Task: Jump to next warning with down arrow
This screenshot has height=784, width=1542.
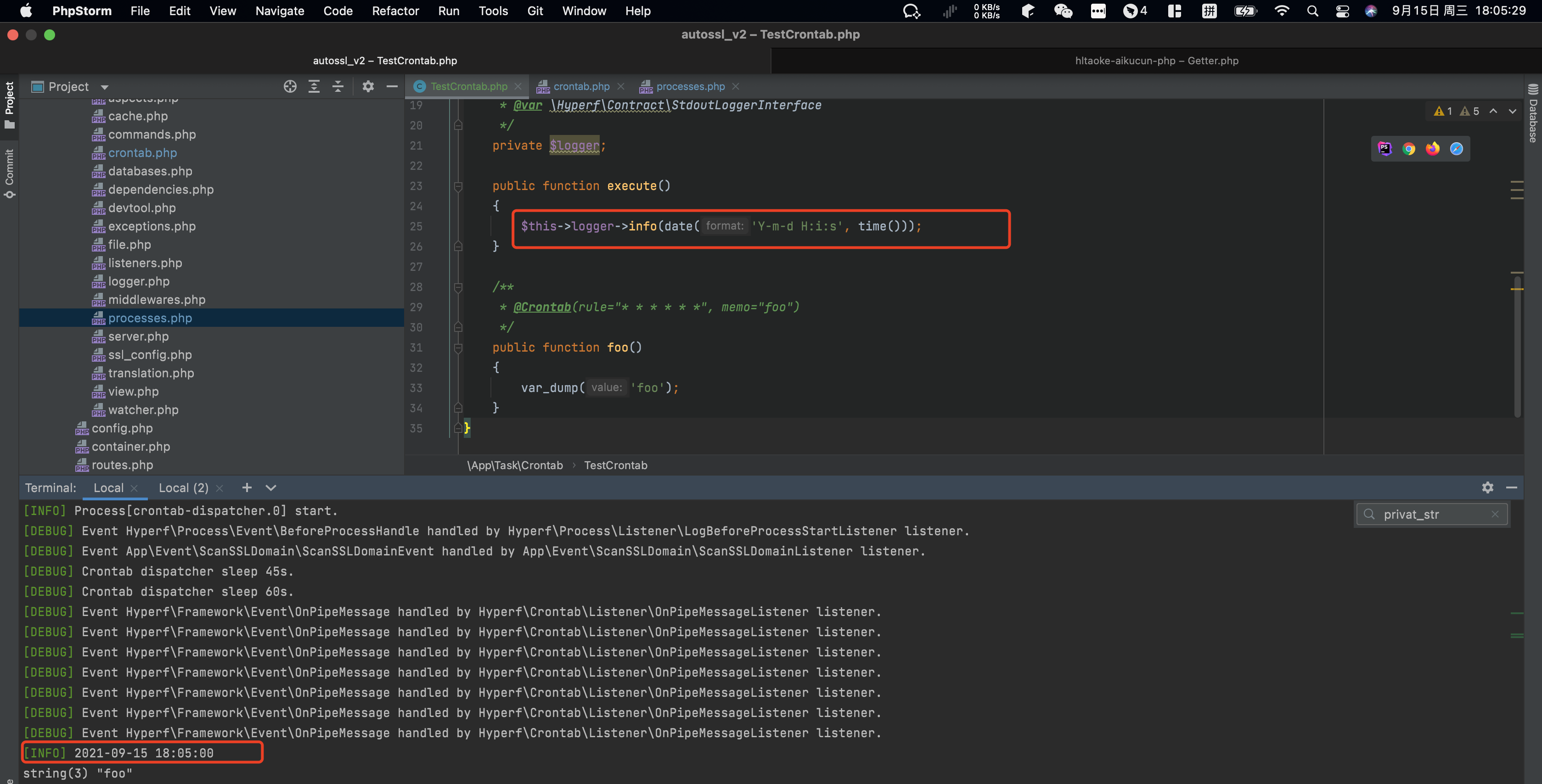Action: pos(1513,111)
